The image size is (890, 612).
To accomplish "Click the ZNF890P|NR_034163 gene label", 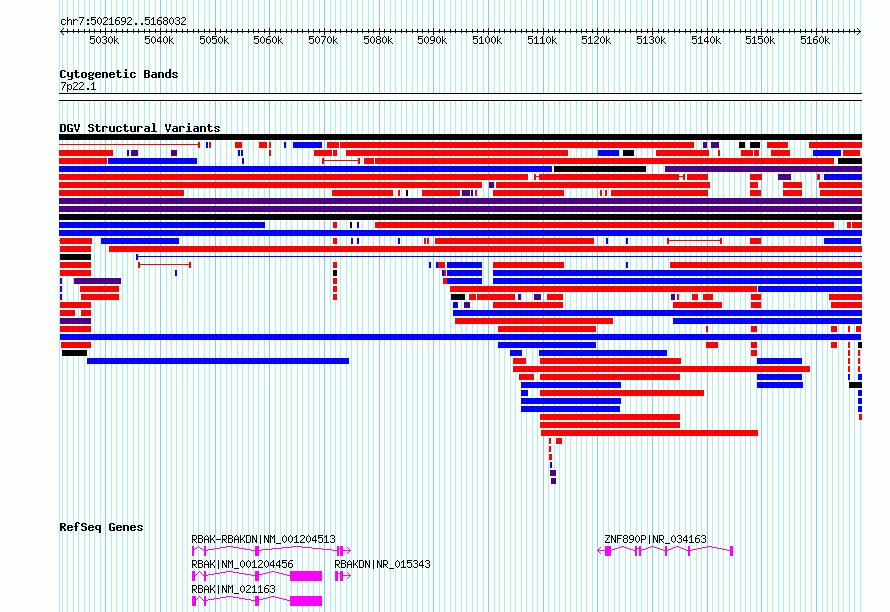I will [655, 539].
